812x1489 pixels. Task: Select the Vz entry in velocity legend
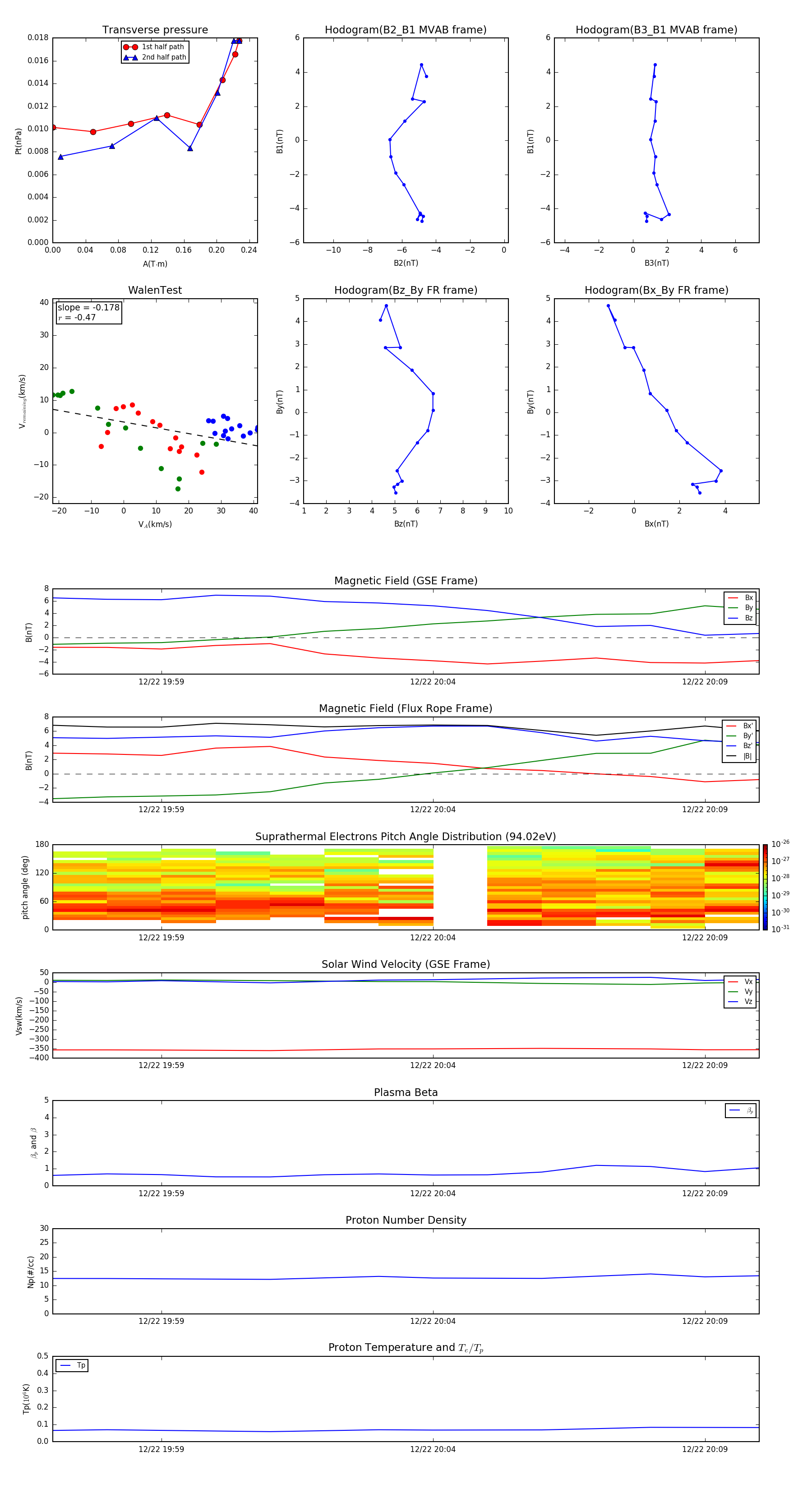click(740, 1002)
